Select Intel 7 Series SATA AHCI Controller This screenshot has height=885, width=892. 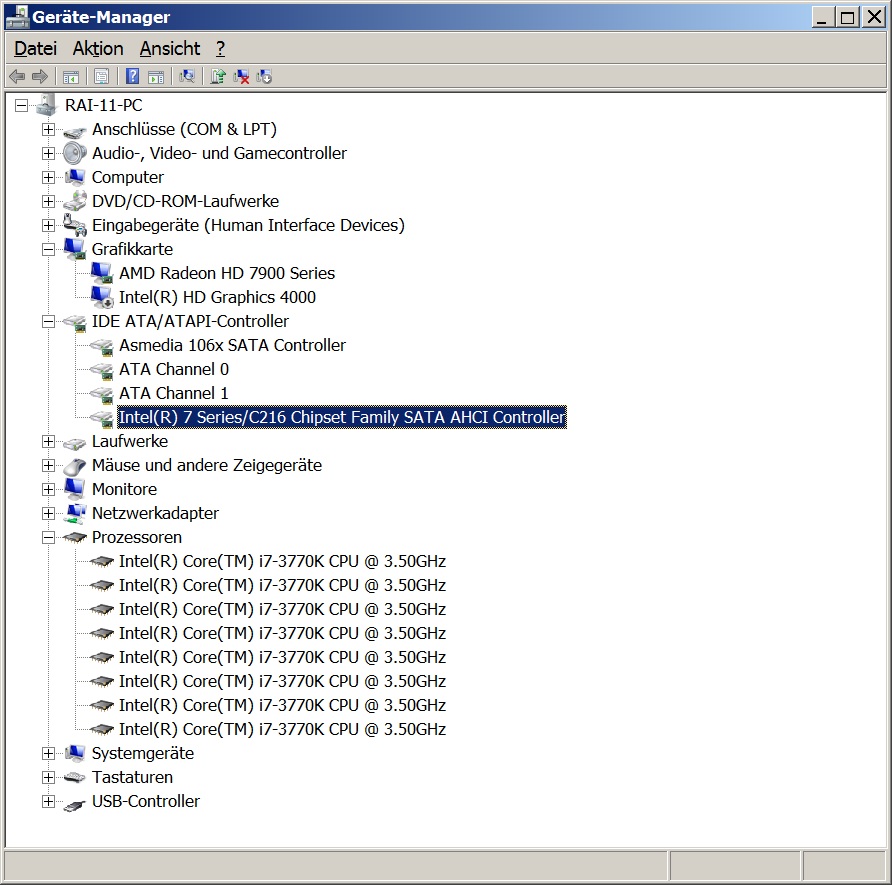coord(341,417)
